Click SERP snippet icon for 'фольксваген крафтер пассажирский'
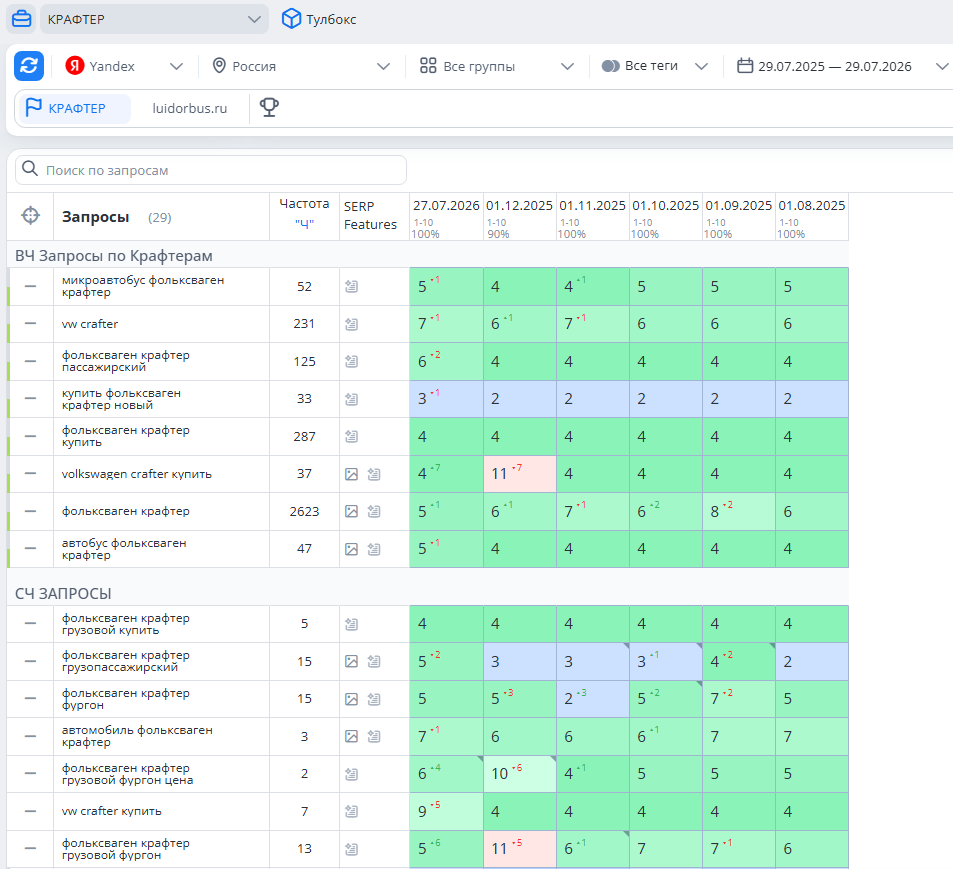This screenshot has height=869, width=953. [351, 362]
